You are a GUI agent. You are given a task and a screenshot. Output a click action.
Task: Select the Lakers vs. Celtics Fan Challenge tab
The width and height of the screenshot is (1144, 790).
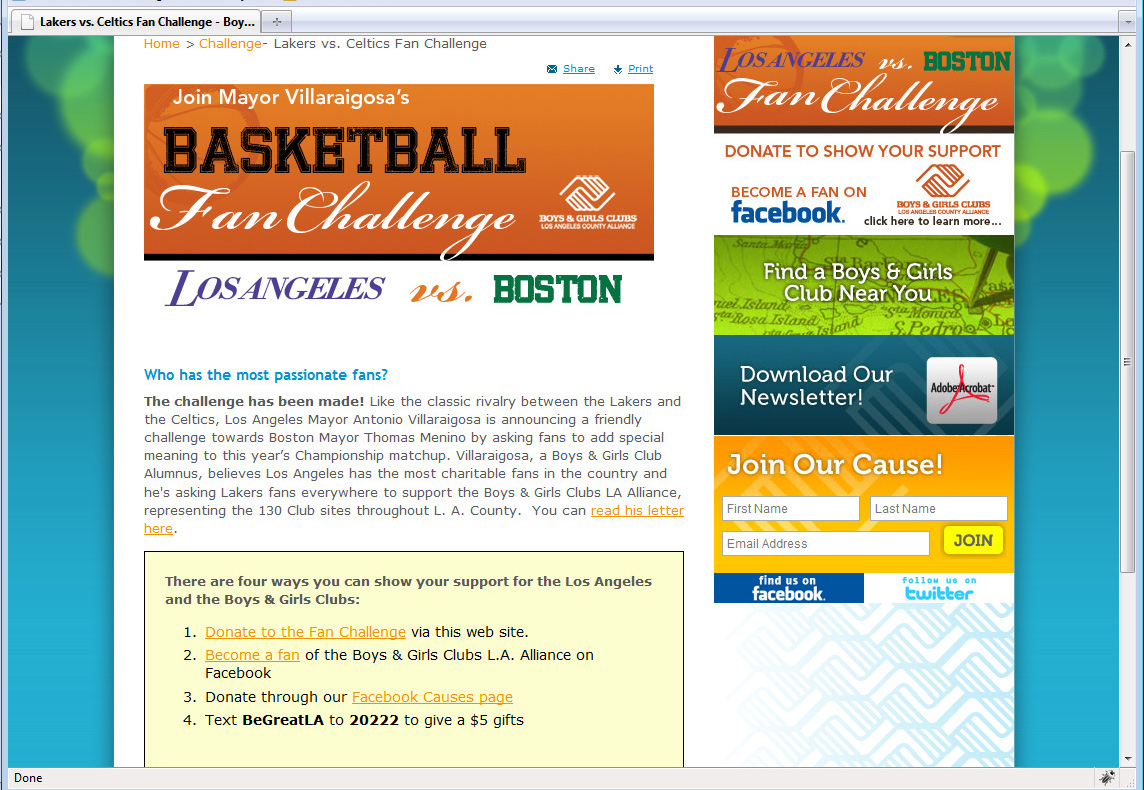[136, 22]
